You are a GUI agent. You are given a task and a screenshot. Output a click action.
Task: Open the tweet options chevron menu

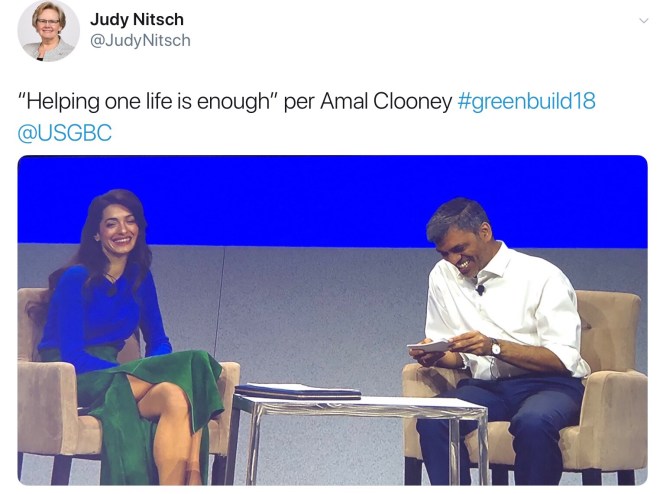(x=643, y=20)
